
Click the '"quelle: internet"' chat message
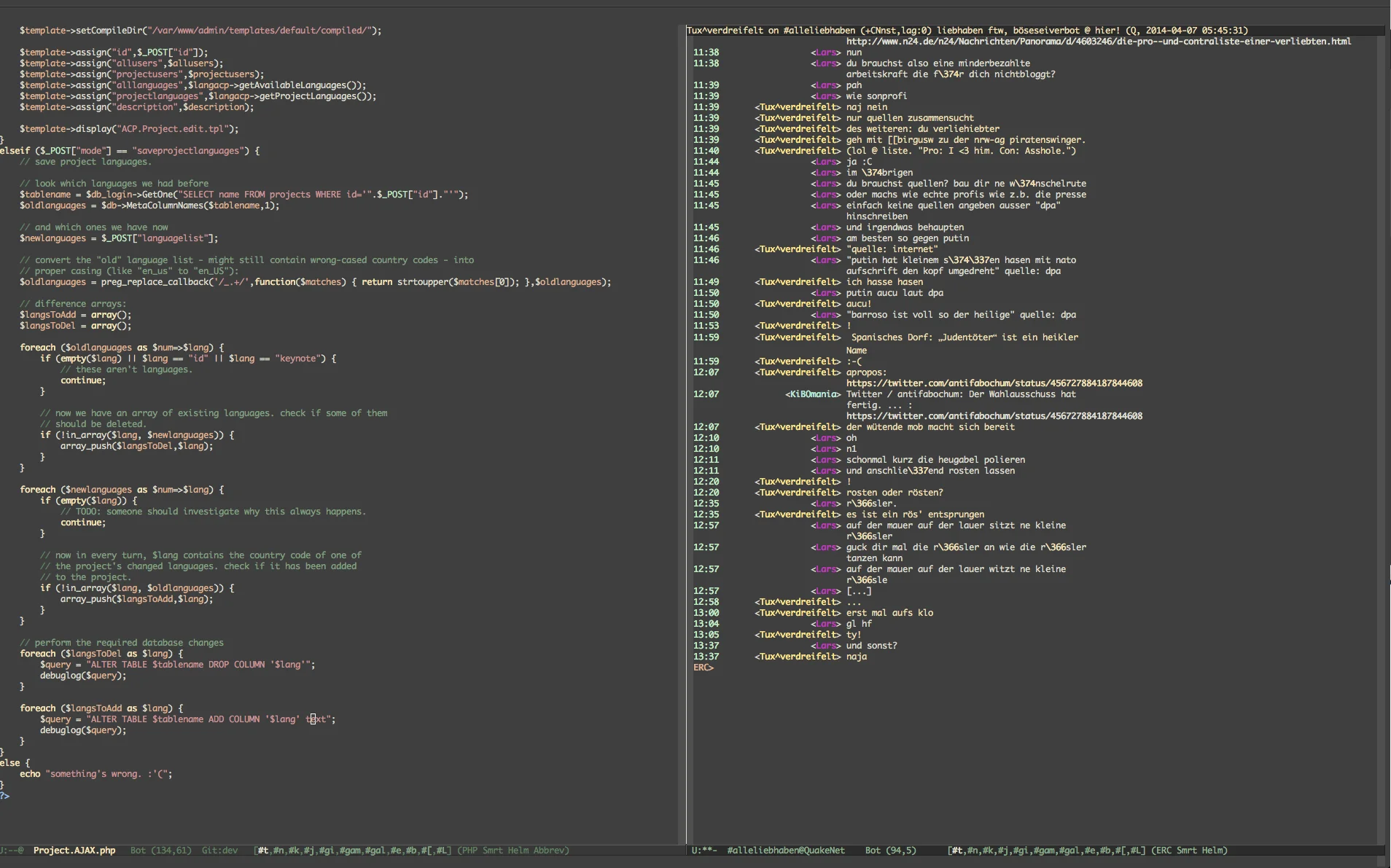892,249
